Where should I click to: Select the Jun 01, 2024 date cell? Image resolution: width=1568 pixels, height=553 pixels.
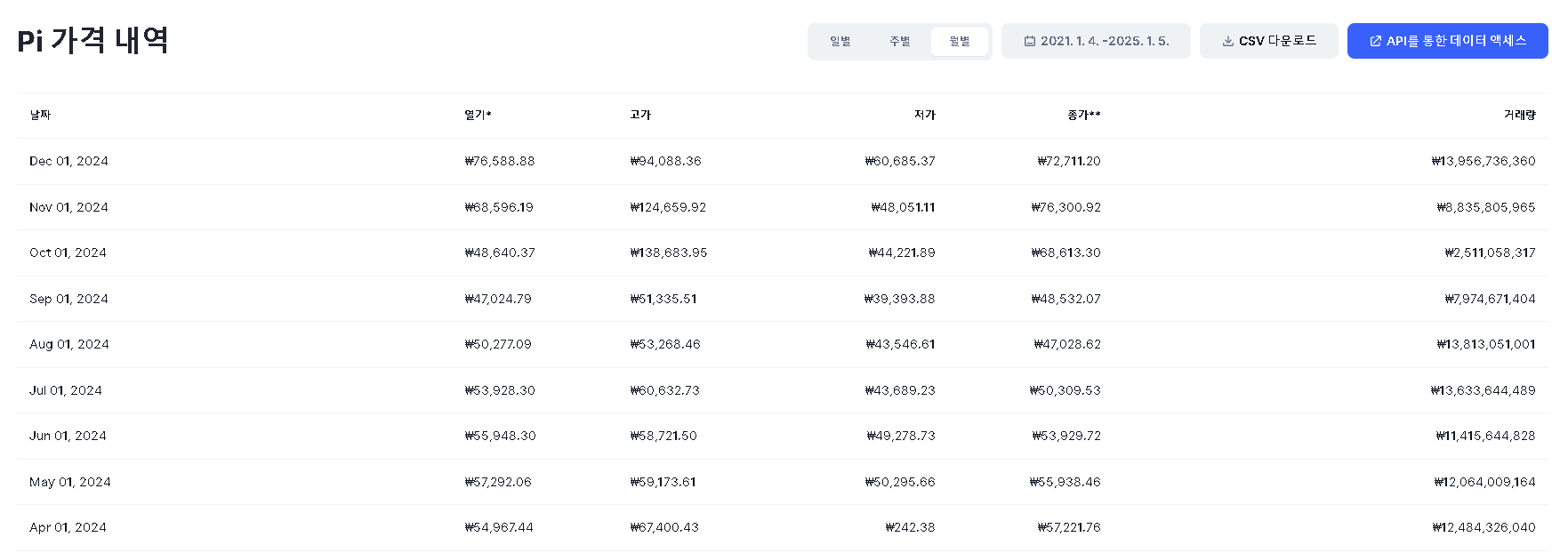click(68, 436)
